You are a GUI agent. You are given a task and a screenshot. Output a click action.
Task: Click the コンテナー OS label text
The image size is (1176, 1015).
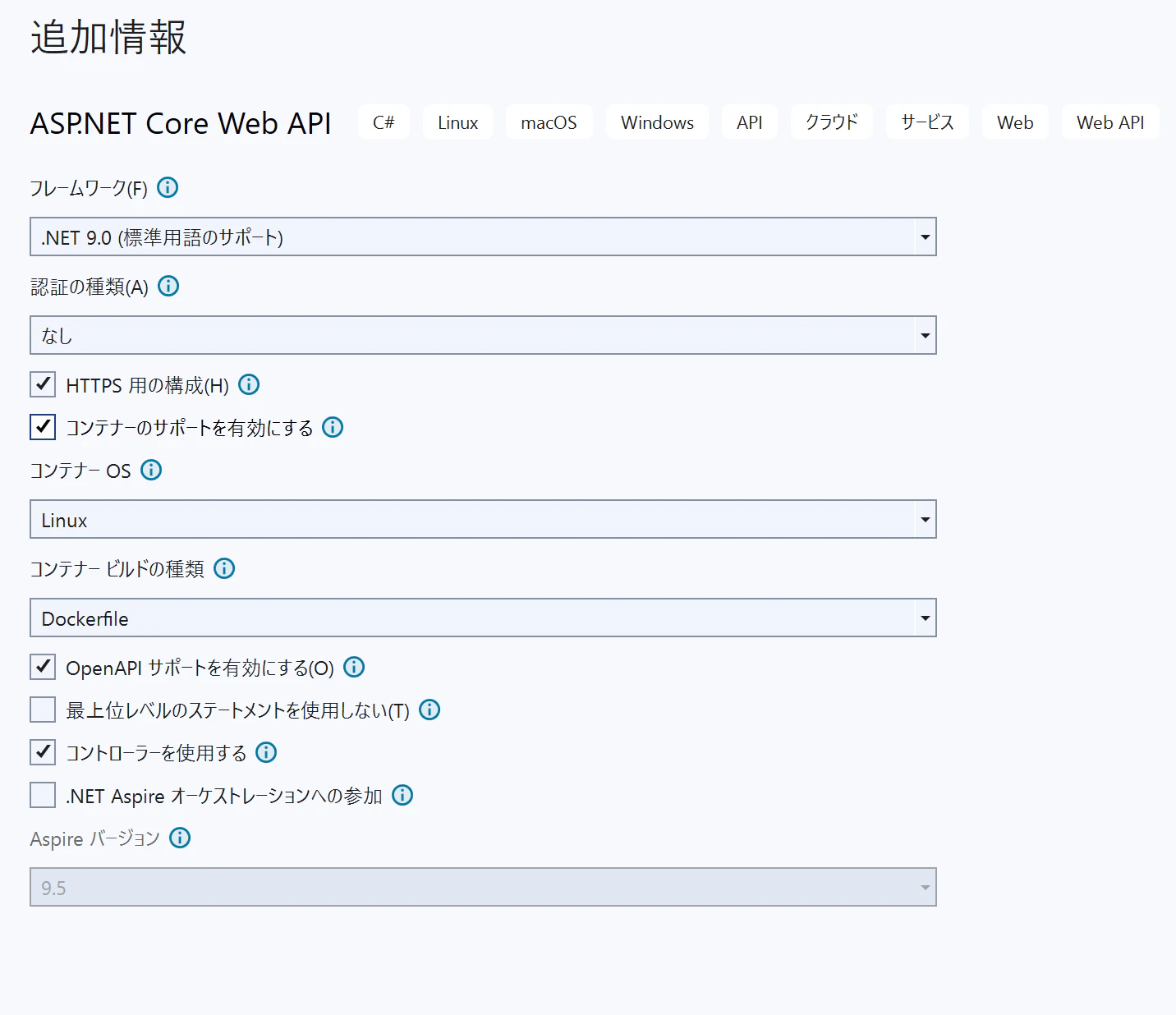click(80, 471)
